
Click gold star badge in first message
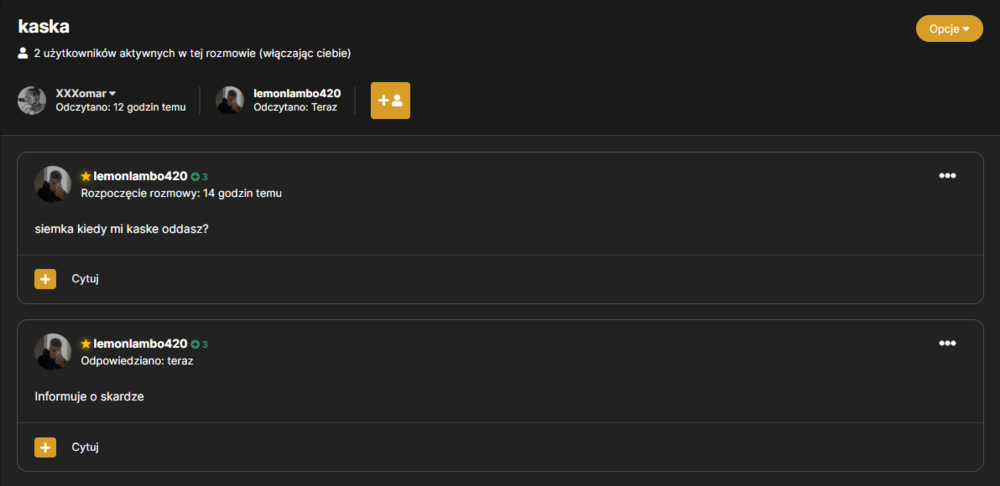pyautogui.click(x=86, y=176)
